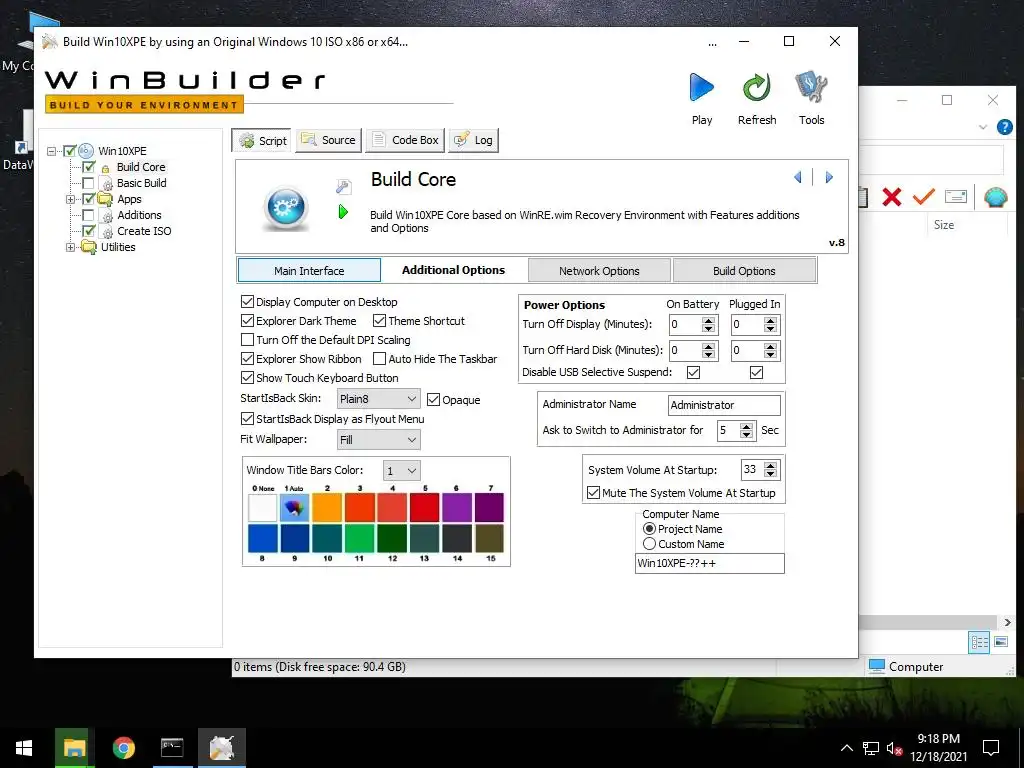Enable Turn Off the Default DPI Scaling
The height and width of the screenshot is (768, 1024).
pyautogui.click(x=247, y=340)
